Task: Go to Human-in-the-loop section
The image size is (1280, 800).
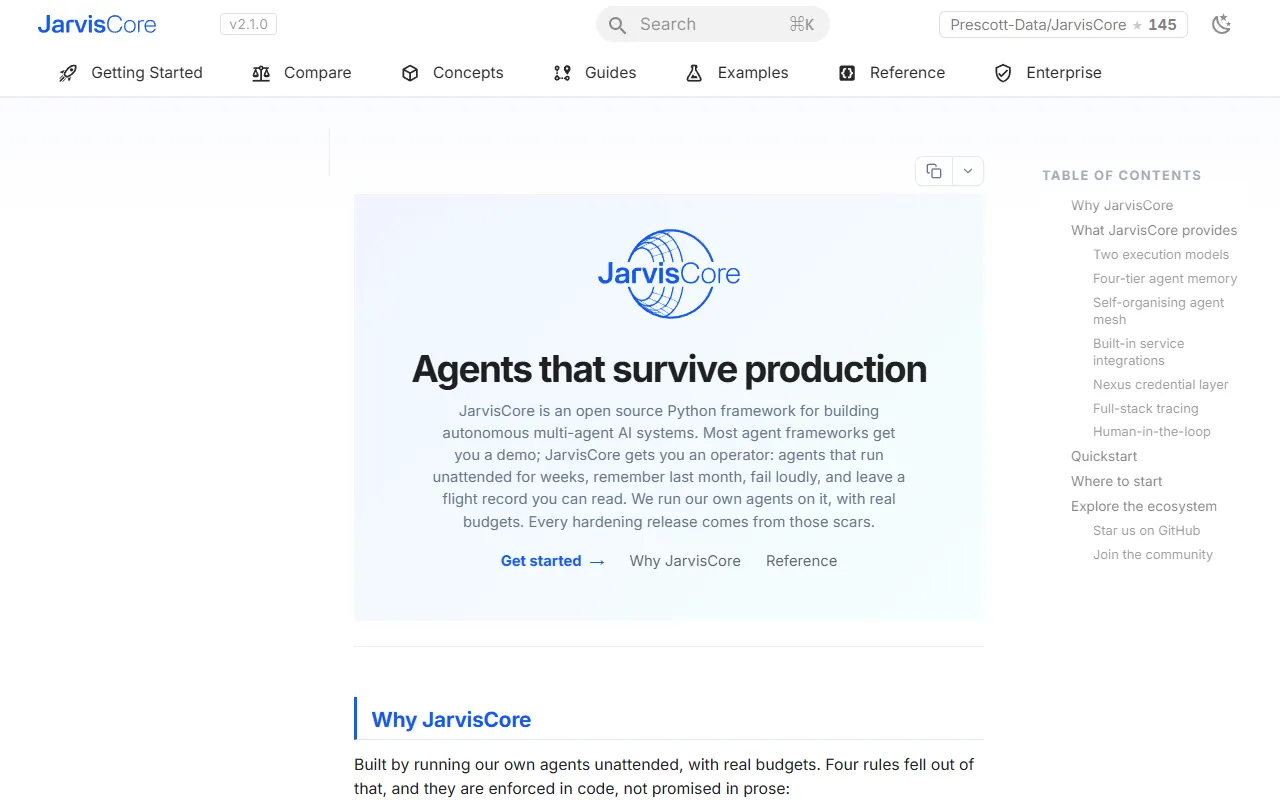Action: (x=1152, y=432)
